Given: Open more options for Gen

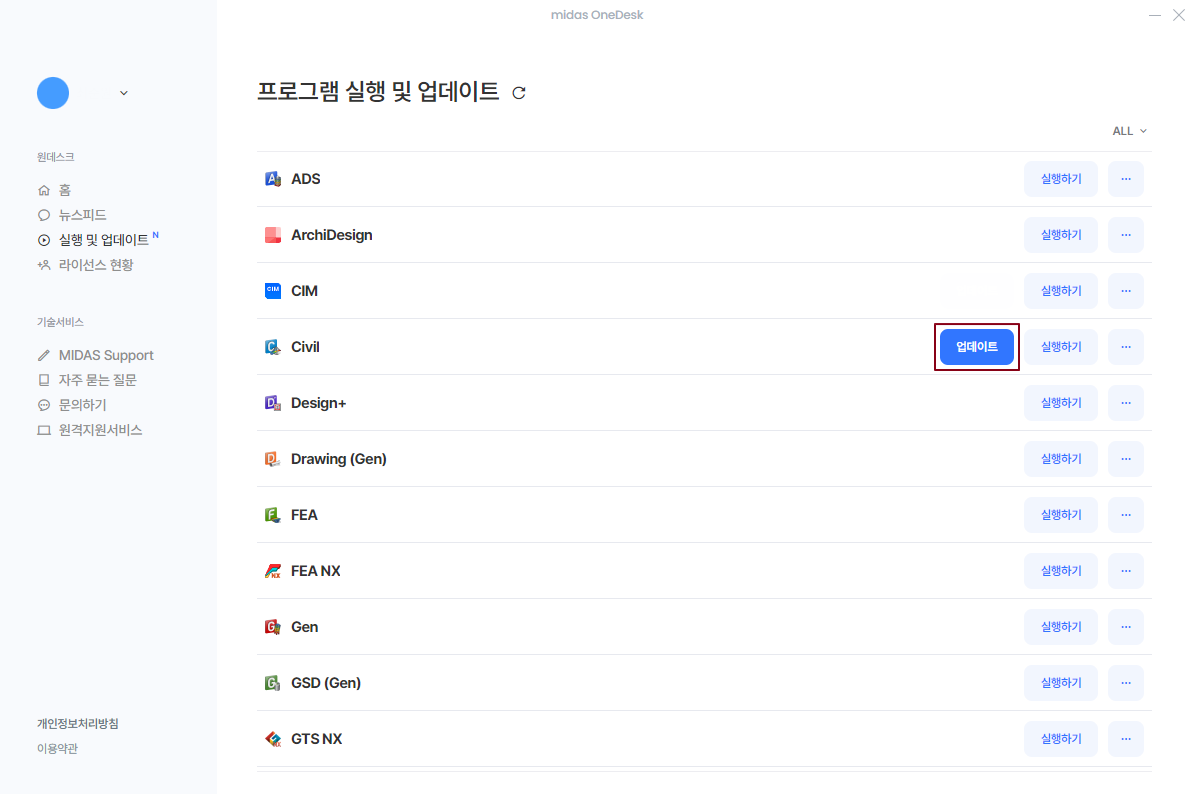Looking at the screenshot, I should coord(1126,627).
